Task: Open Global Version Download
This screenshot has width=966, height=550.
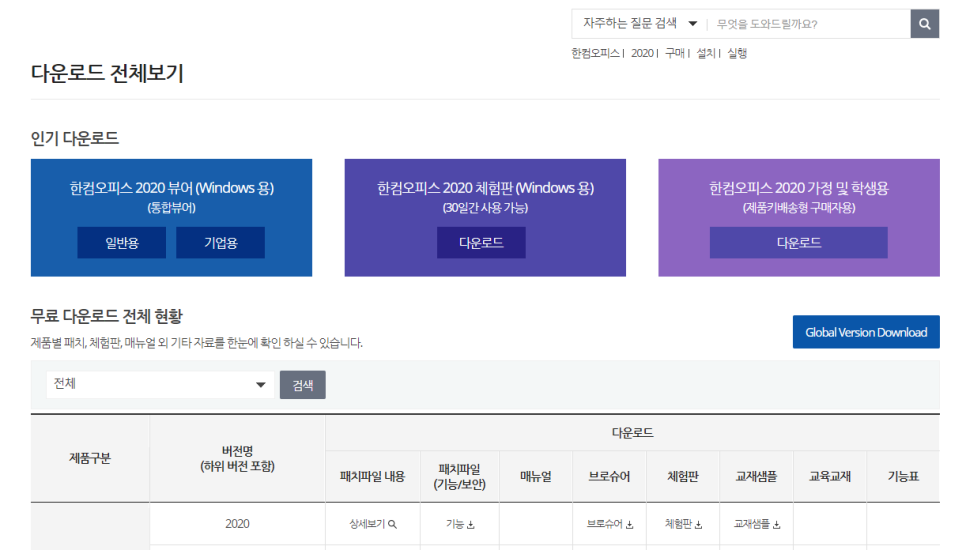Action: [x=866, y=332]
